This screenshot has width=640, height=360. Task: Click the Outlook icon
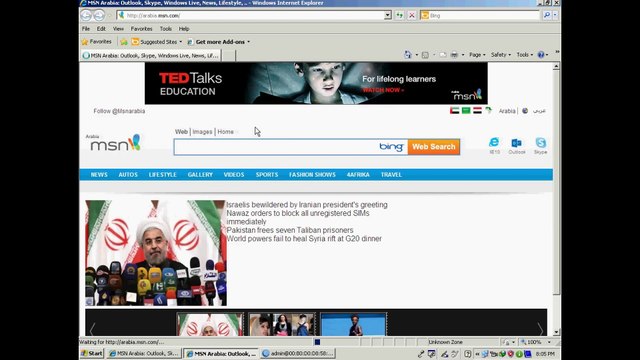click(517, 145)
